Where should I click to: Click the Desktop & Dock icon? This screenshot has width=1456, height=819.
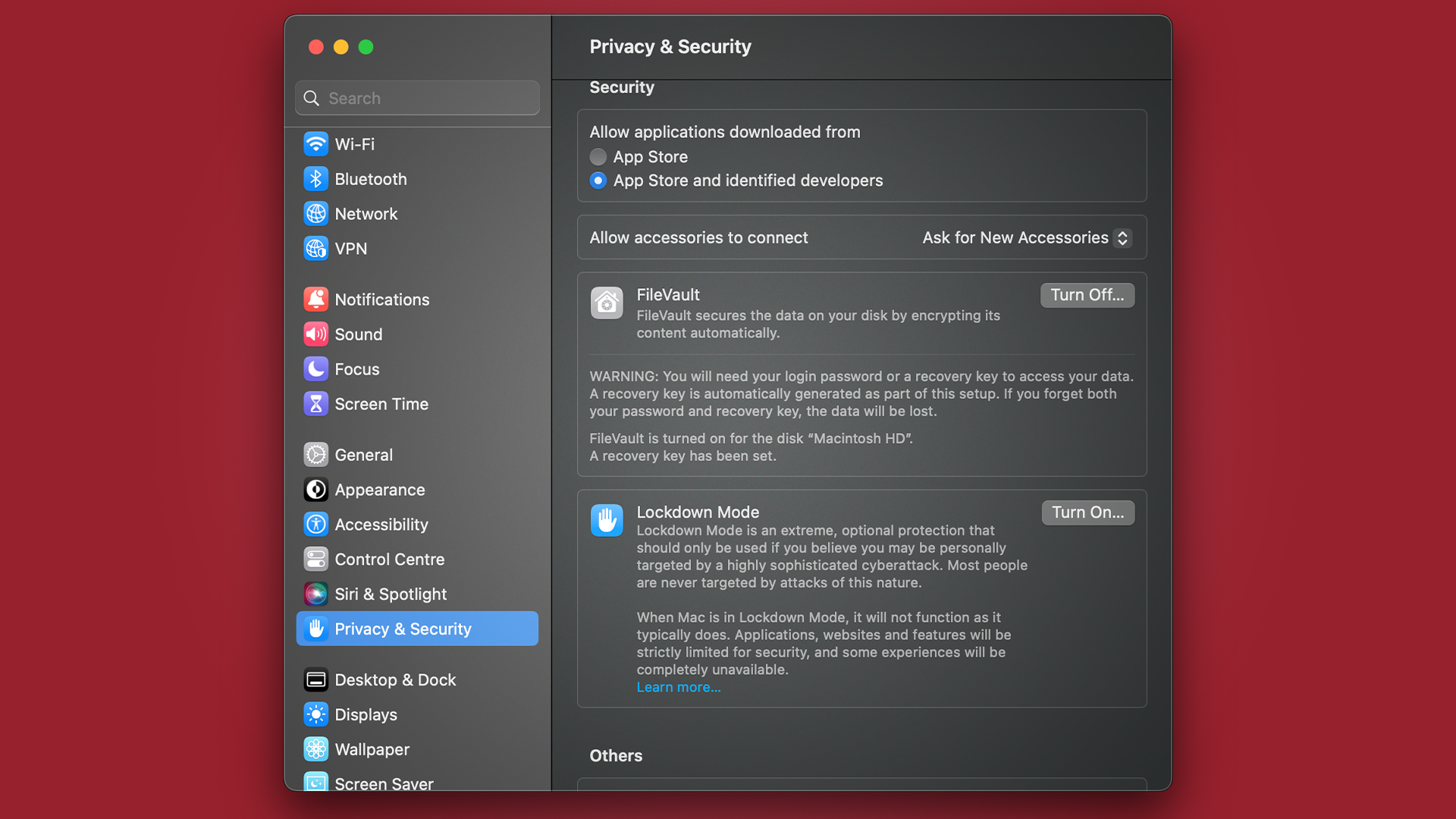point(316,680)
